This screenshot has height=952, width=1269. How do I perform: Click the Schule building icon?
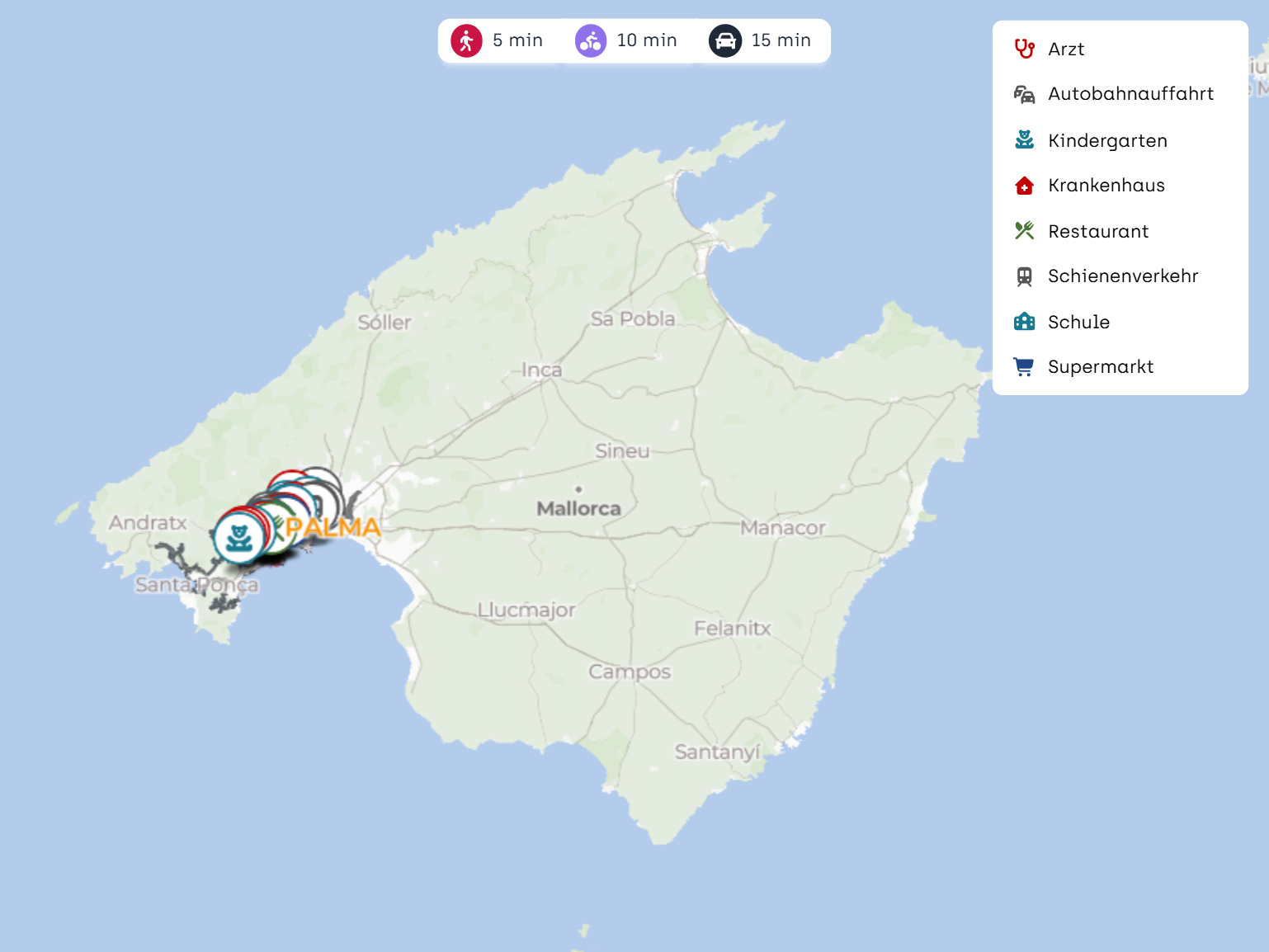tap(1024, 322)
